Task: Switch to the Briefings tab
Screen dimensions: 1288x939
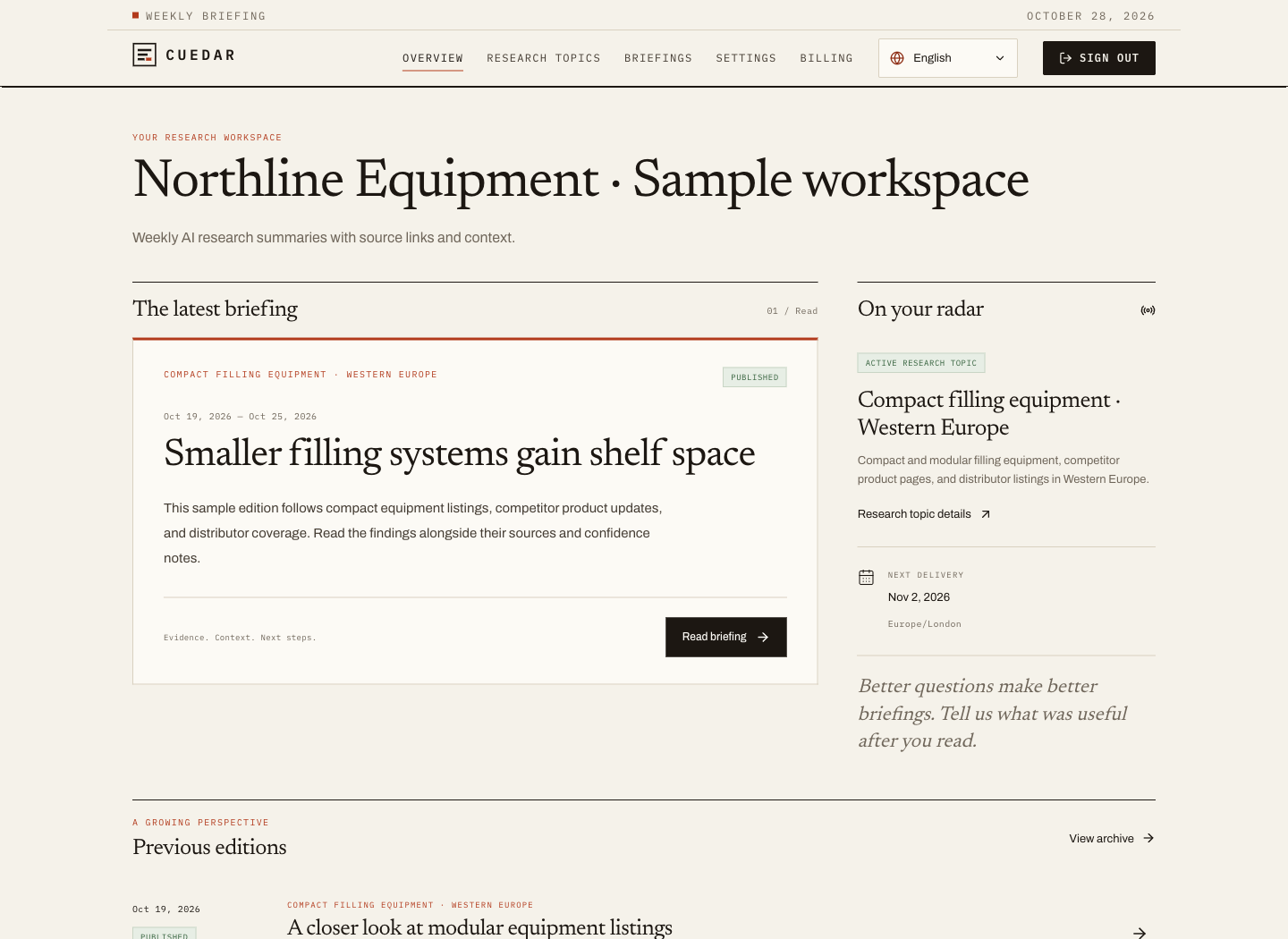Action: click(658, 58)
